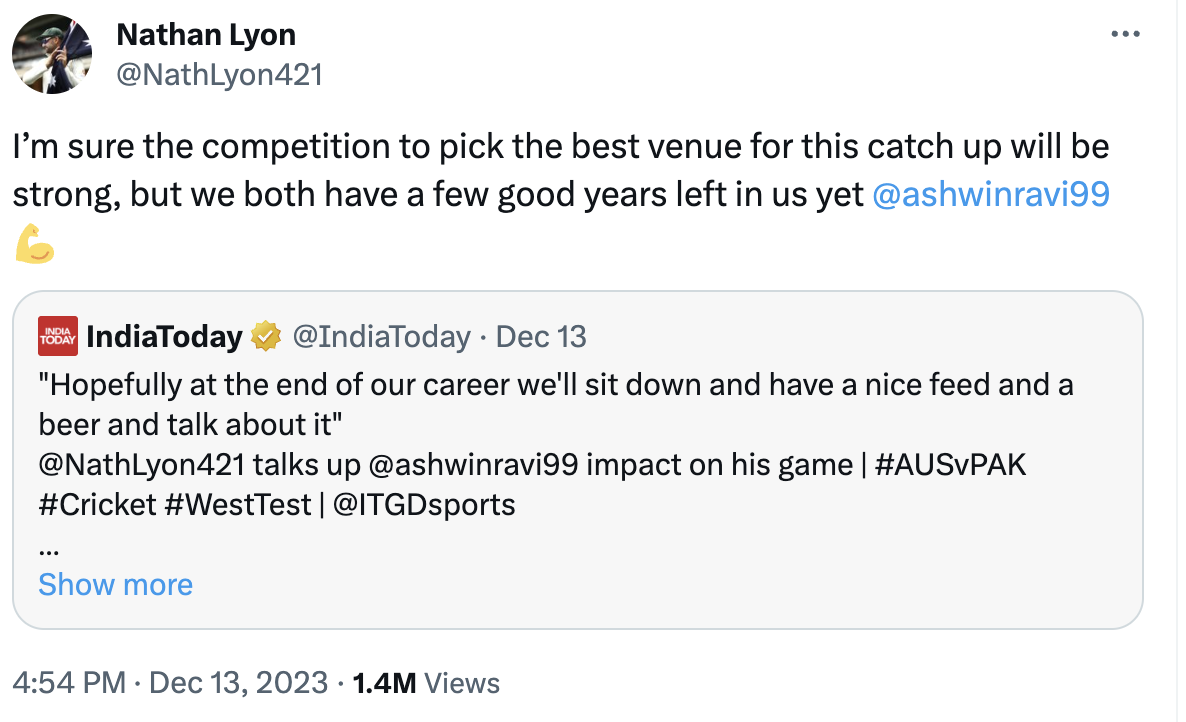
Task: Click the @NathLyon421 handle under author name
Action: 220,74
